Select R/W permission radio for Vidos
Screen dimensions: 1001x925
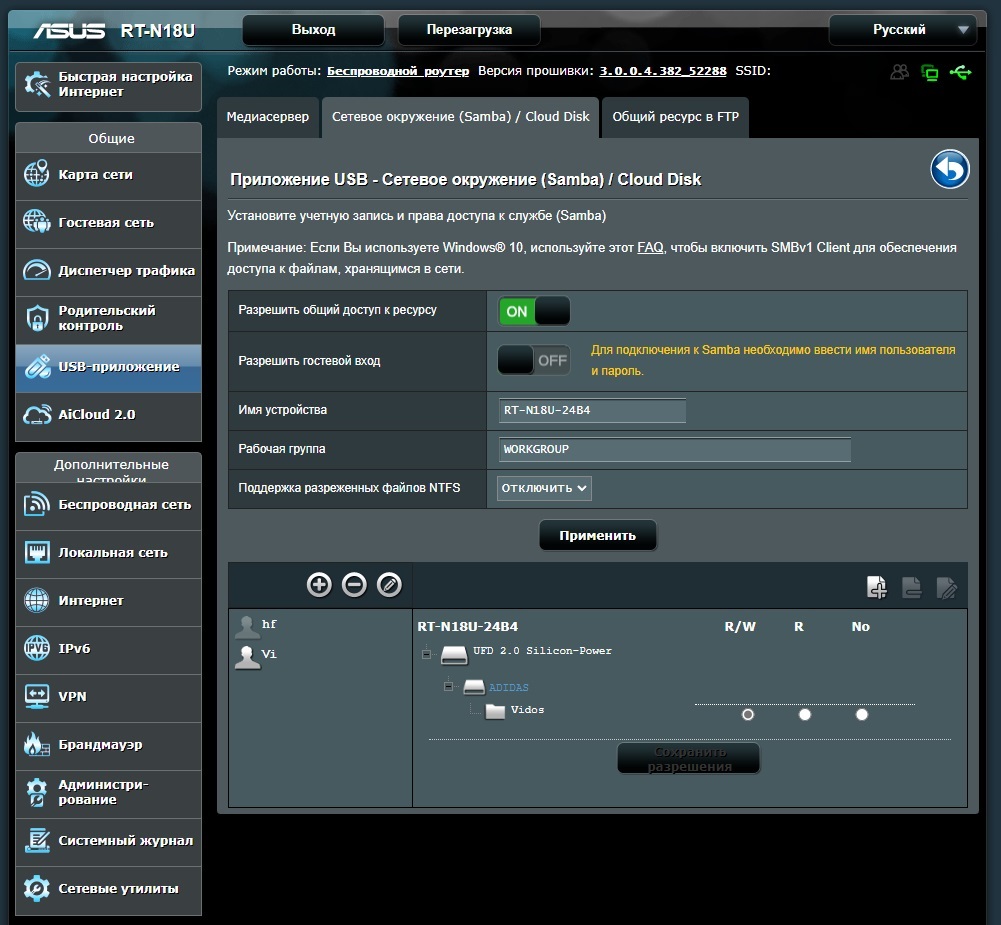click(747, 714)
